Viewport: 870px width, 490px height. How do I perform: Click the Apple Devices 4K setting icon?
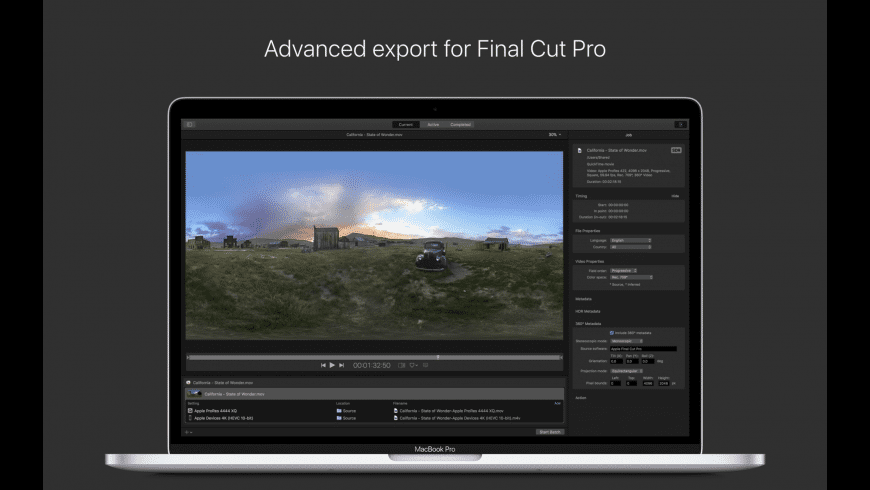click(x=190, y=418)
